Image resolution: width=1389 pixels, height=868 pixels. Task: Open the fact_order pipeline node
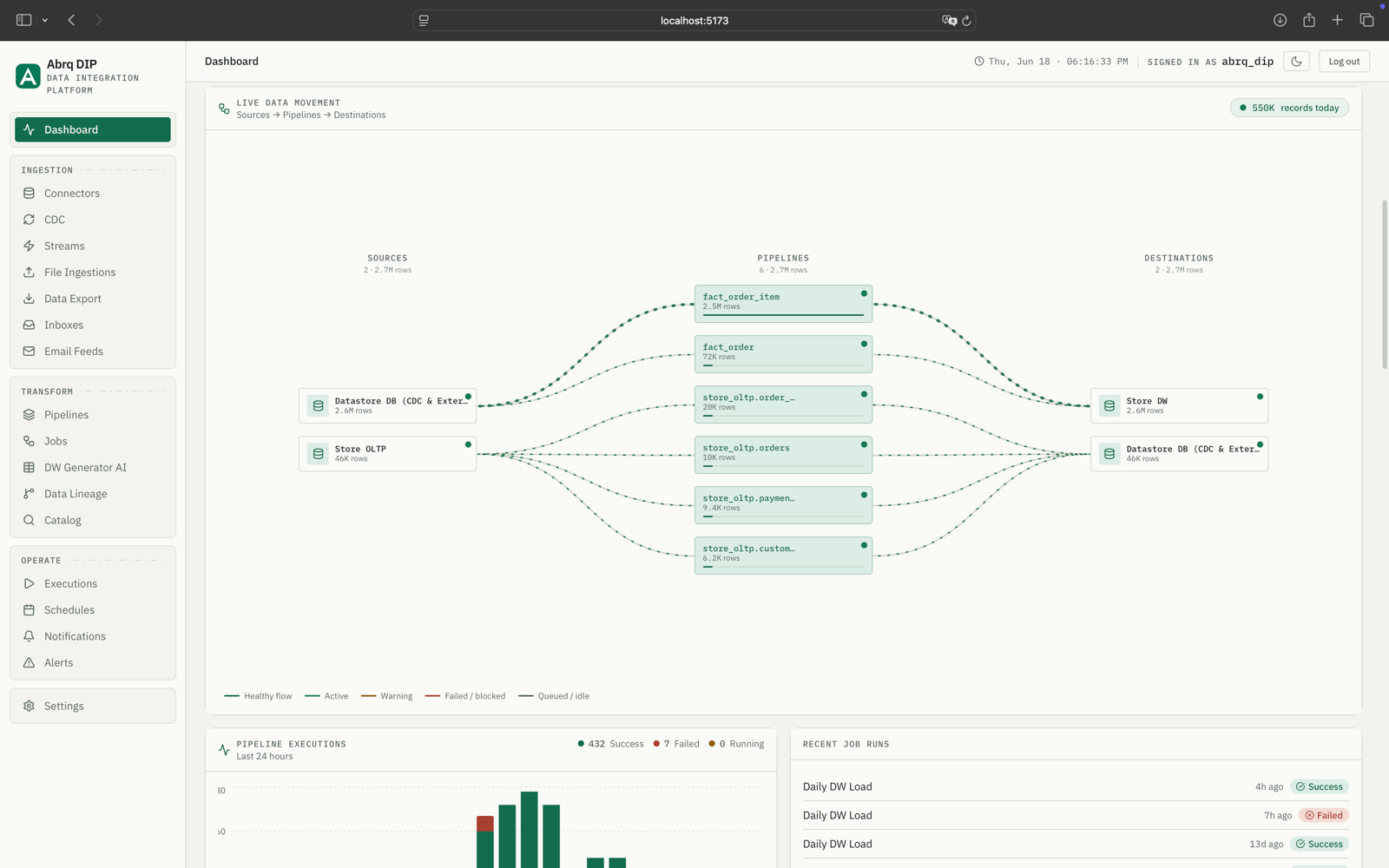[x=783, y=354]
